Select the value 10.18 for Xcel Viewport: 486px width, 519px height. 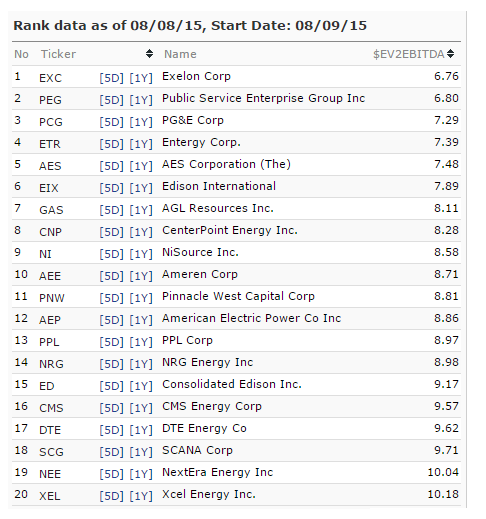click(x=443, y=494)
